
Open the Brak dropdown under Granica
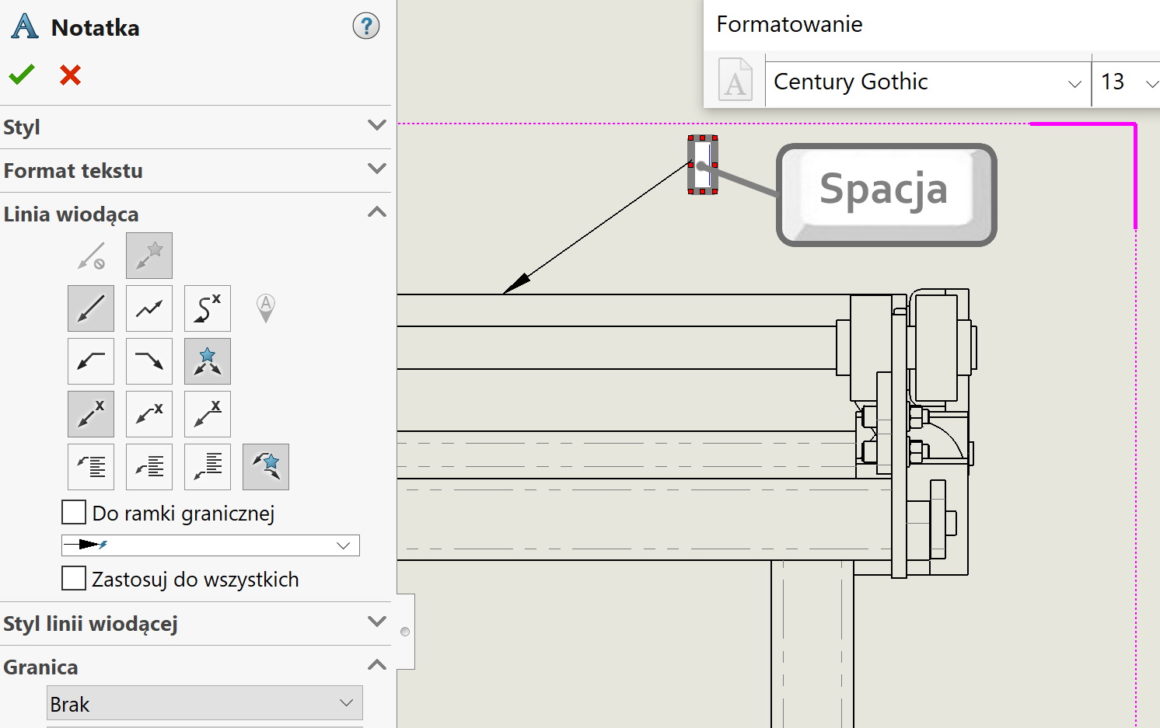click(346, 703)
